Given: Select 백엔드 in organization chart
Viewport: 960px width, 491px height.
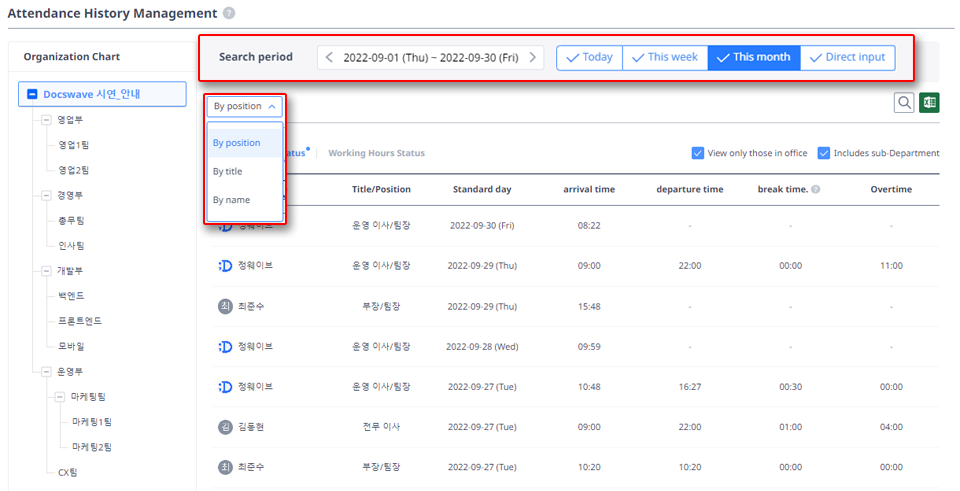Looking at the screenshot, I should (71, 296).
